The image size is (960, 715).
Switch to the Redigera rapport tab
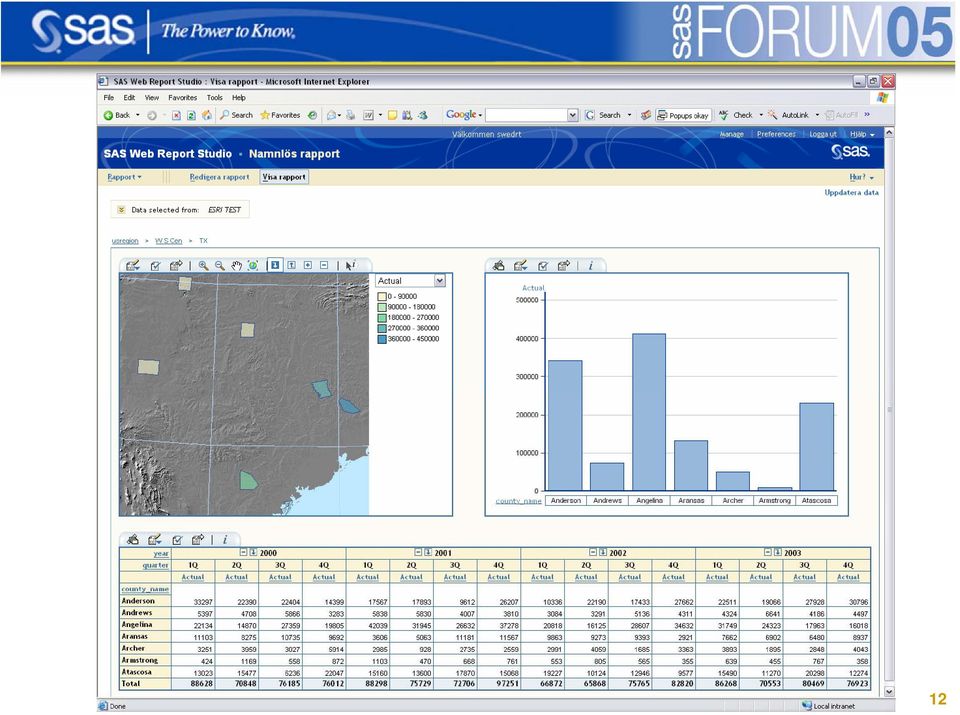219,177
